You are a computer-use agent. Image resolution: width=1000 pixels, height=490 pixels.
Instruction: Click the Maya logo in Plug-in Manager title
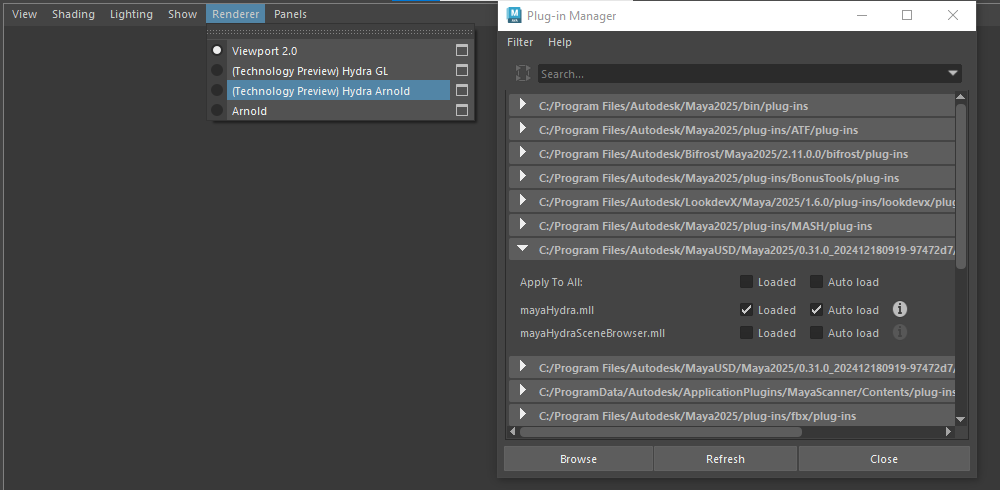pos(513,15)
